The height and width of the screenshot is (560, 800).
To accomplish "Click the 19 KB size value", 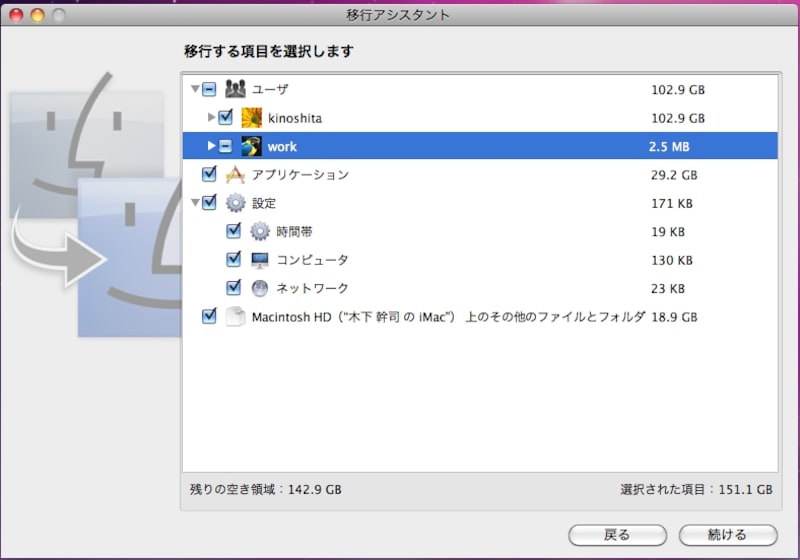I will 668,232.
